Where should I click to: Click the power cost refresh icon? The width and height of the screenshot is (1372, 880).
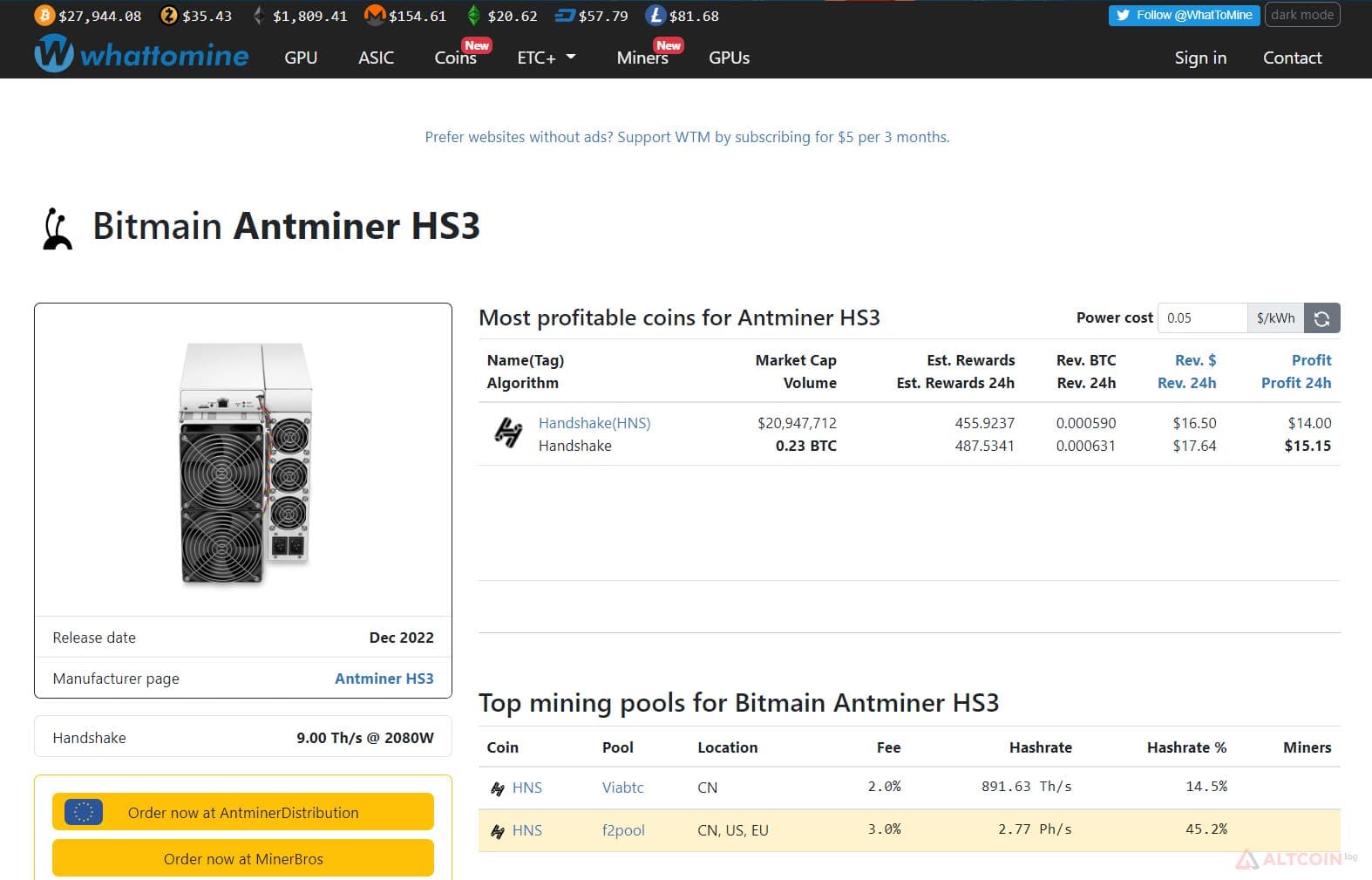click(1321, 318)
